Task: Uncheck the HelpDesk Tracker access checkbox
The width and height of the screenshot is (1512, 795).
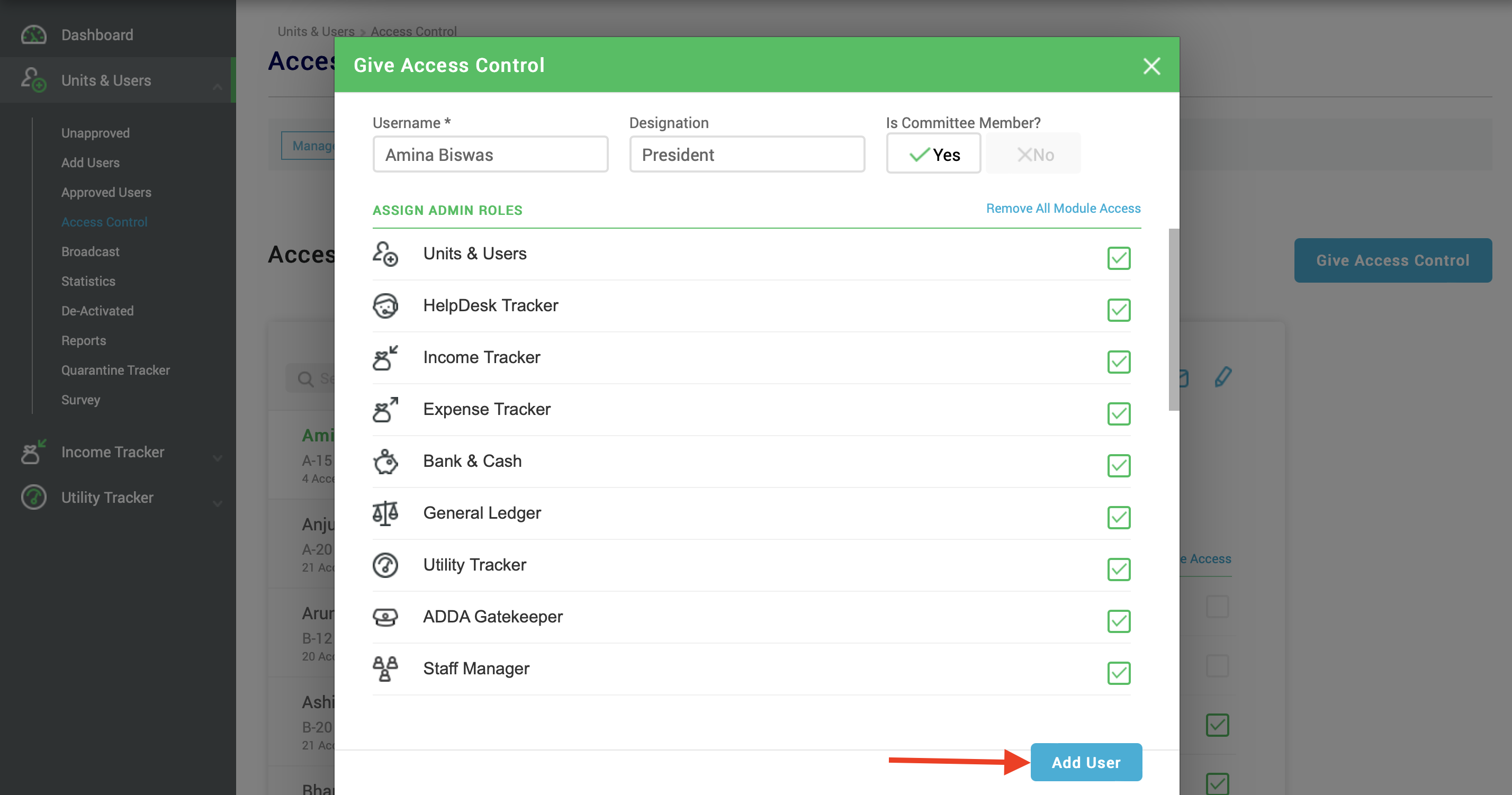Action: [x=1119, y=310]
